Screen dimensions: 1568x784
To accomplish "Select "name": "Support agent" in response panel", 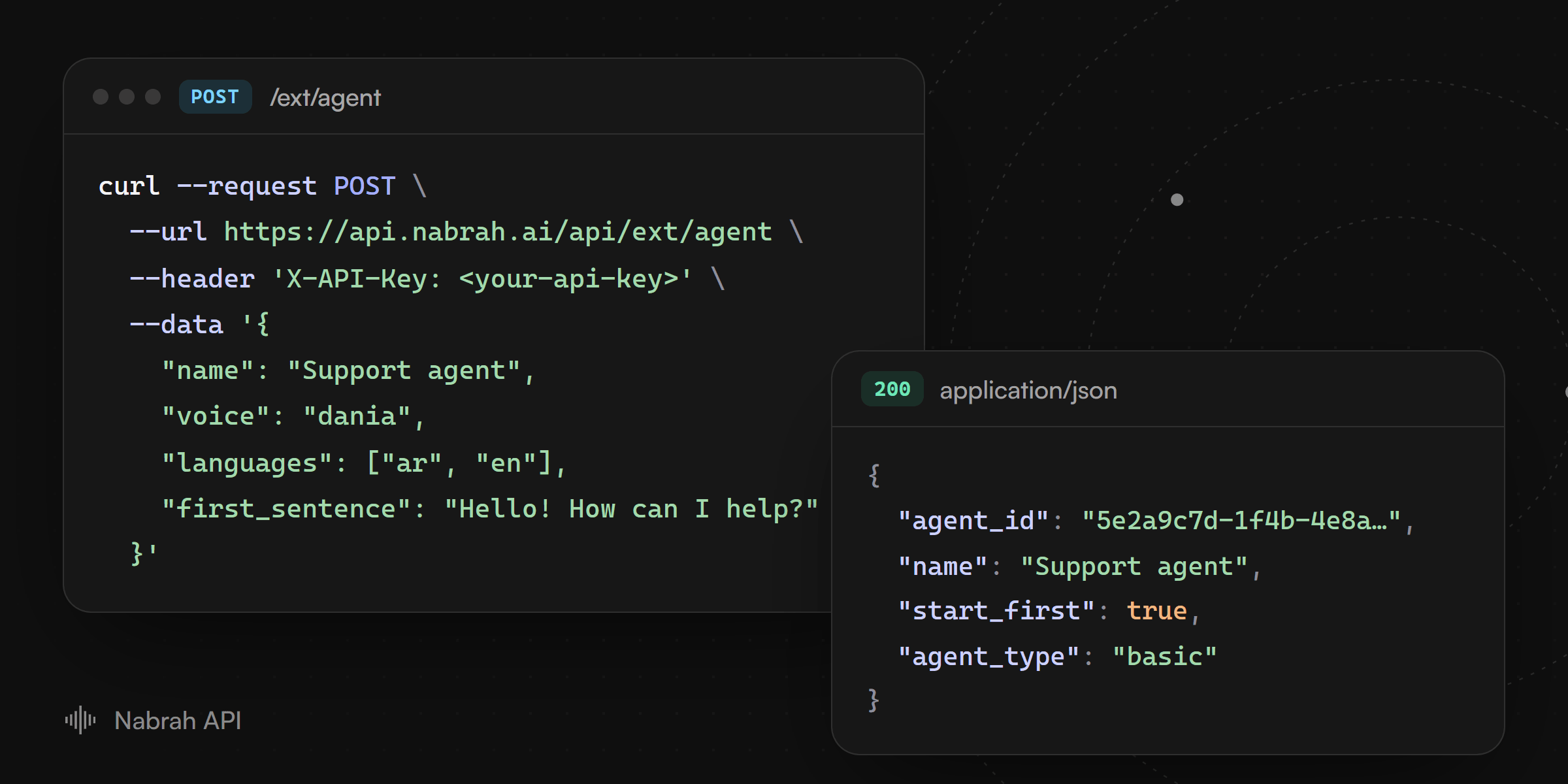I will tap(1079, 566).
